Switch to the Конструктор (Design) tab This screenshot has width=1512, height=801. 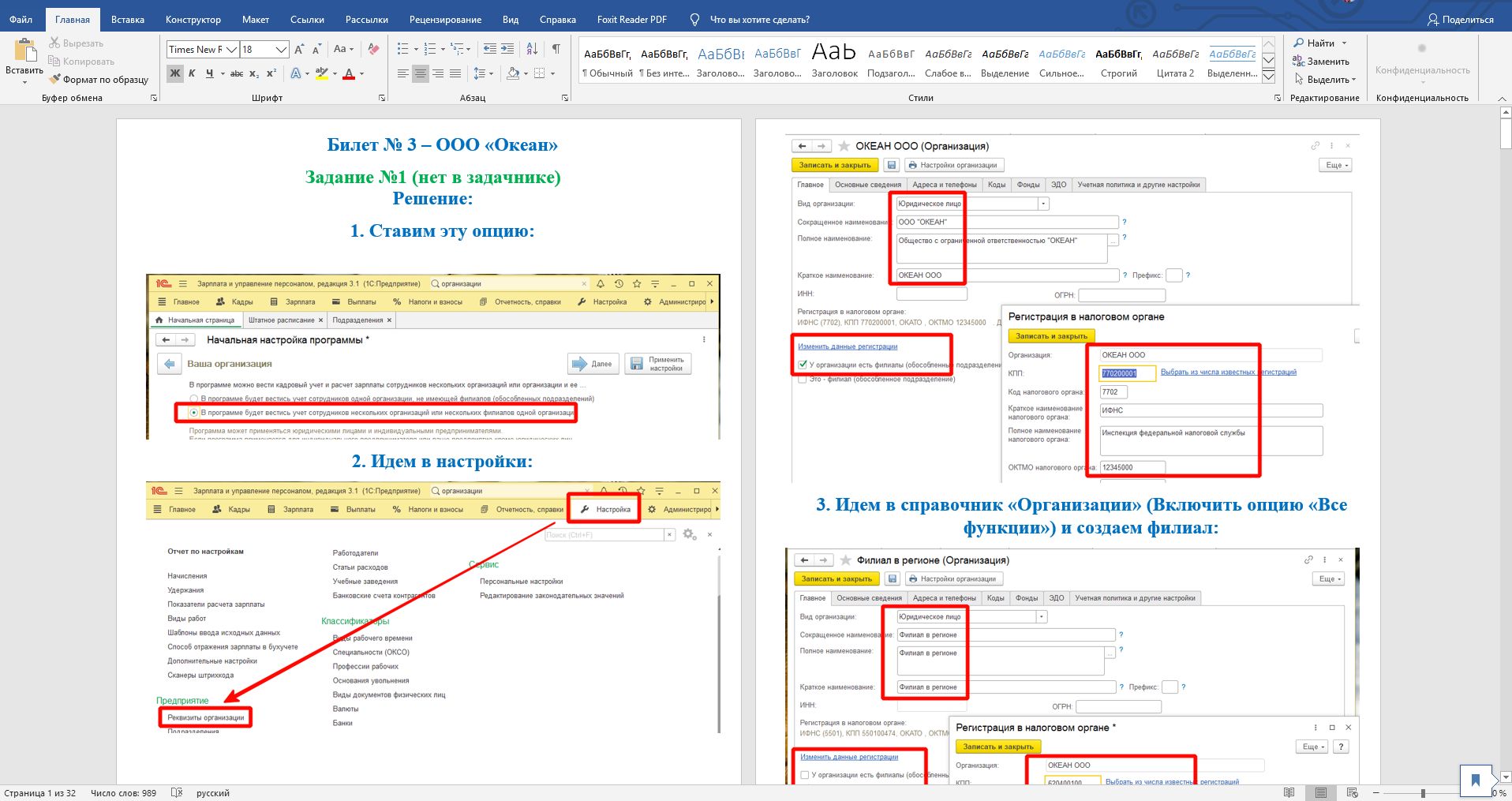(193, 20)
